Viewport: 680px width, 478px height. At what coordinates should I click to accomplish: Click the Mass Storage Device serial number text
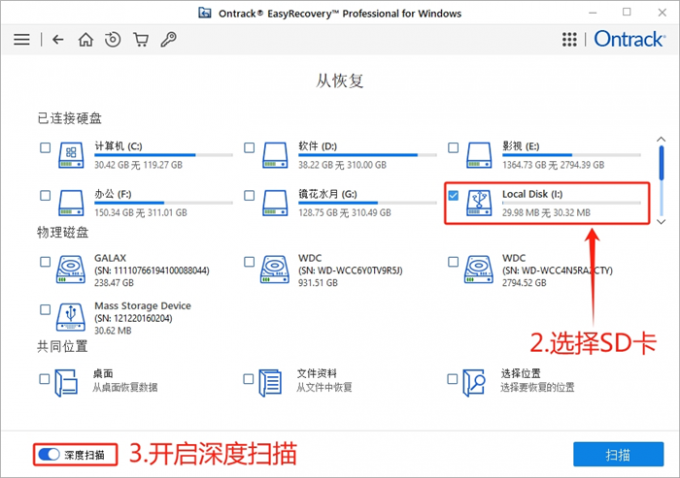(x=133, y=318)
